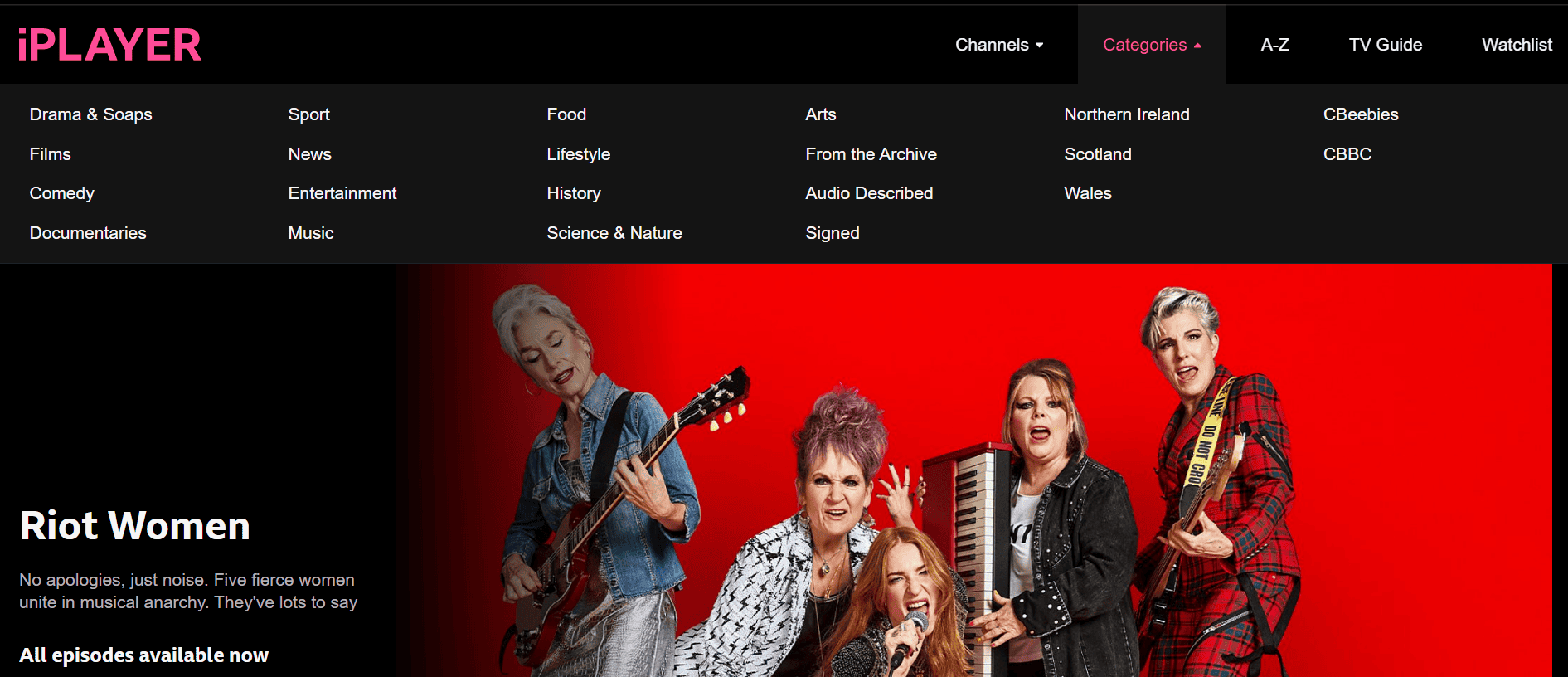Open the A-Z listing
The width and height of the screenshot is (1568, 677).
tap(1274, 45)
